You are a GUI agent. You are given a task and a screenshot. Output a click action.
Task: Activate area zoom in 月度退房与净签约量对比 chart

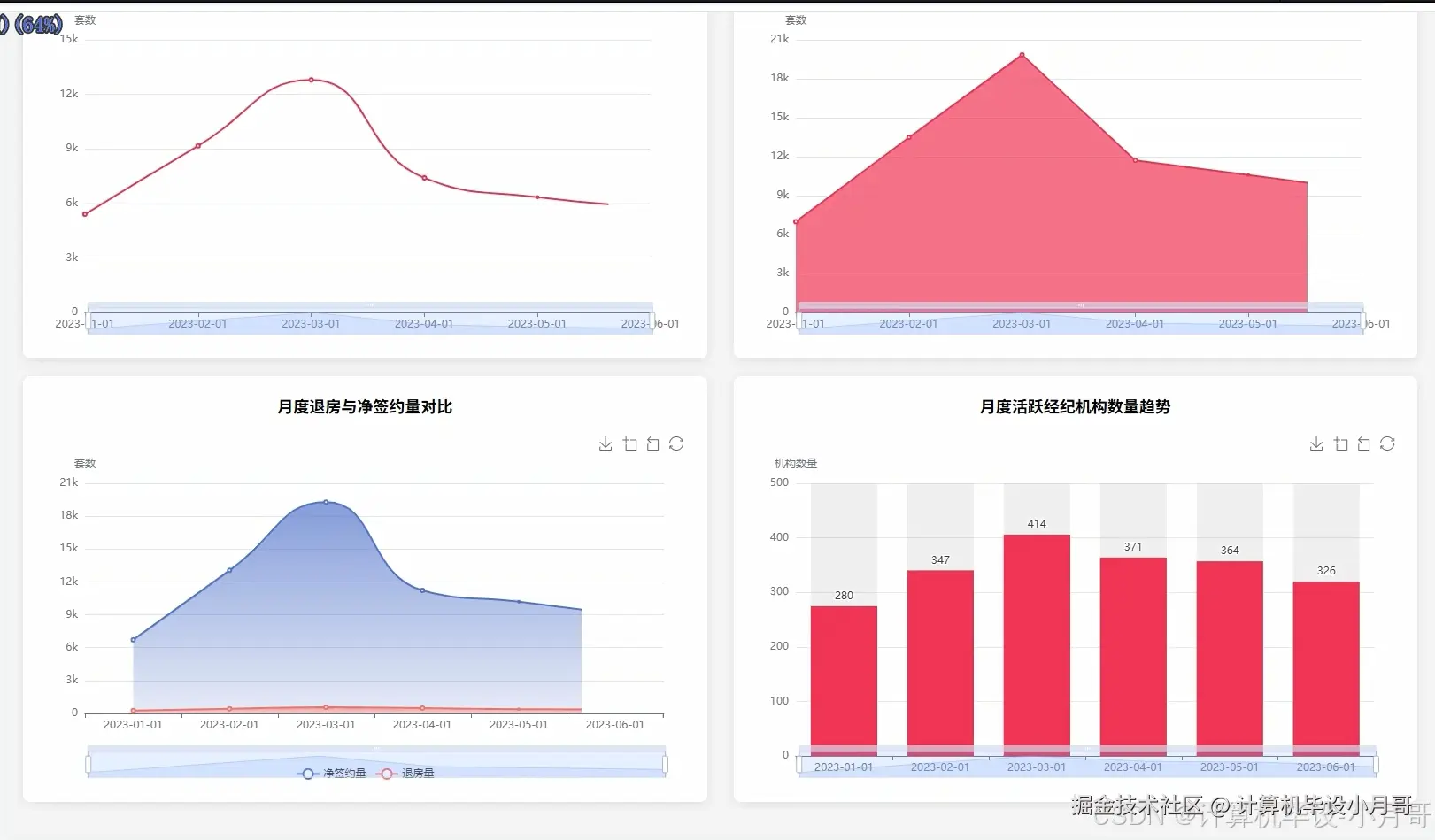click(x=630, y=443)
